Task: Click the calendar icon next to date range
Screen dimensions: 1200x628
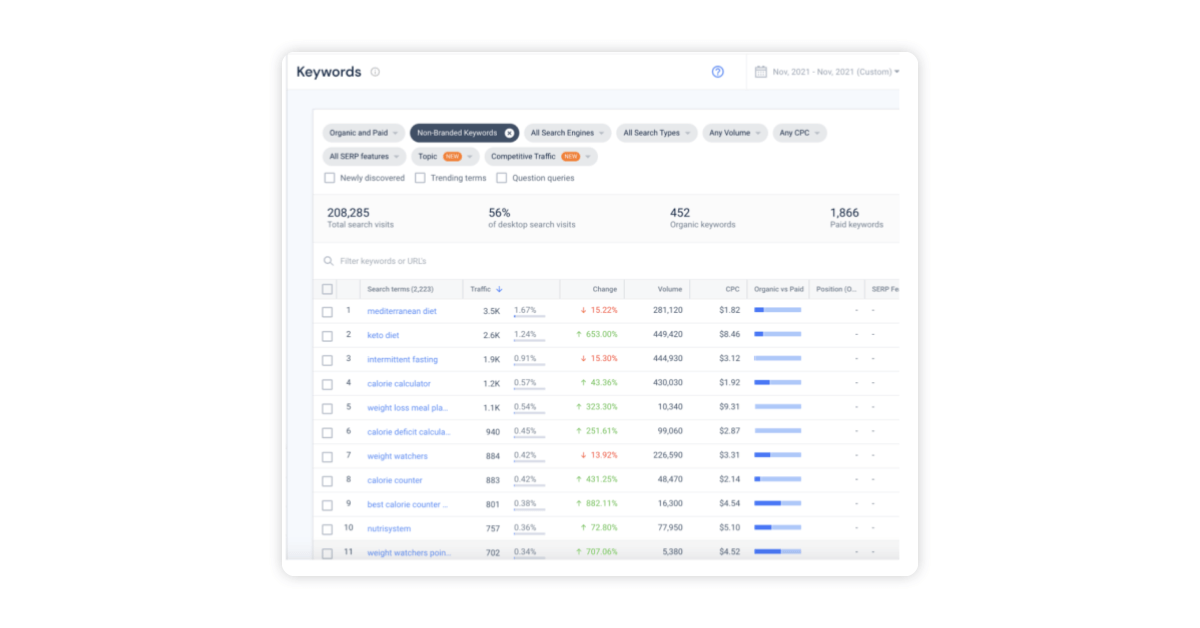Action: (x=761, y=72)
